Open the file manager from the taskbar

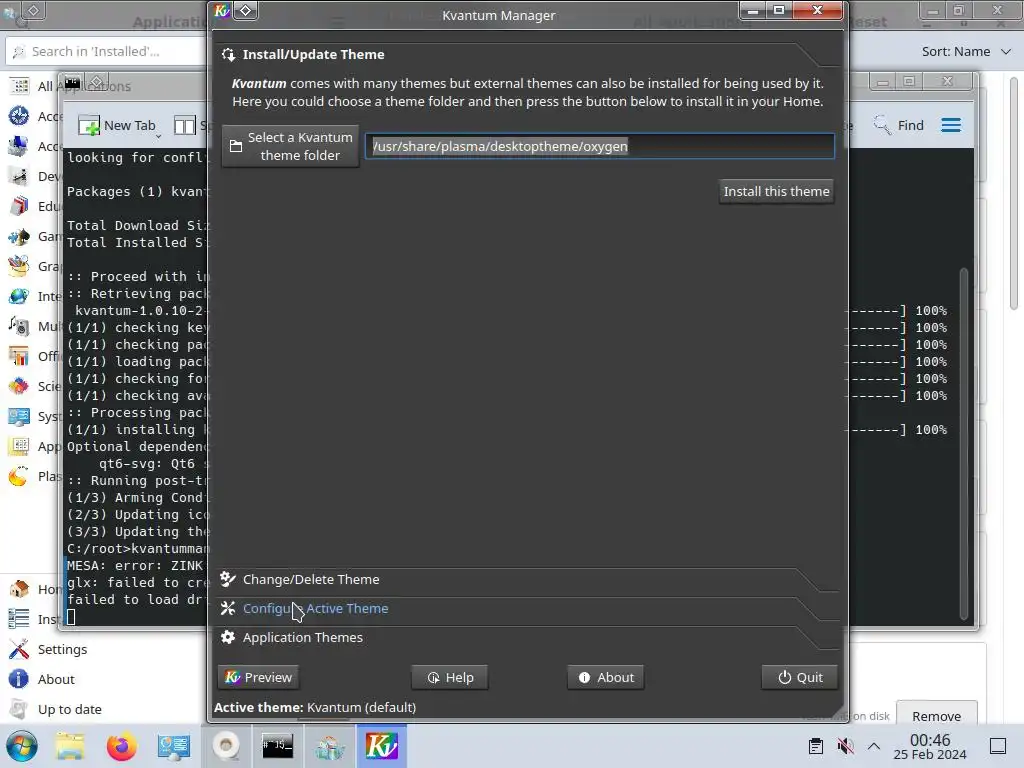(x=70, y=746)
